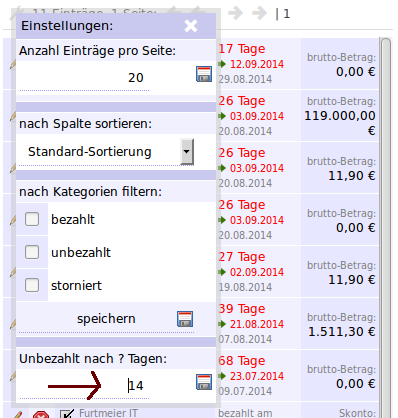Viewport: 398px width, 418px height.
Task: Enable the bezahlt category filter
Action: pos(32,219)
